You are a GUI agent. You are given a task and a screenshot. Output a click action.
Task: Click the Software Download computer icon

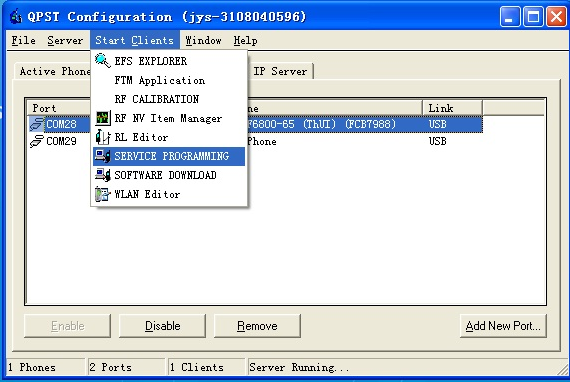[x=103, y=175]
